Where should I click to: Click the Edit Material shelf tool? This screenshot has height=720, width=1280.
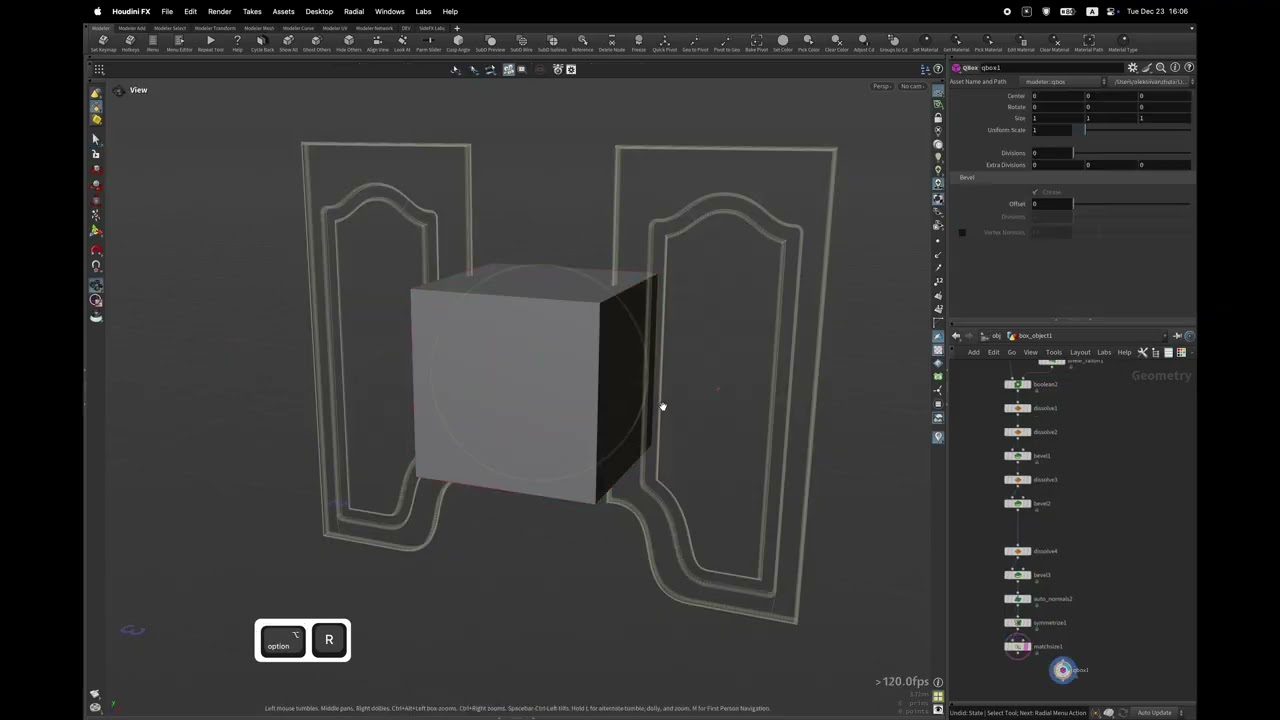[1021, 43]
